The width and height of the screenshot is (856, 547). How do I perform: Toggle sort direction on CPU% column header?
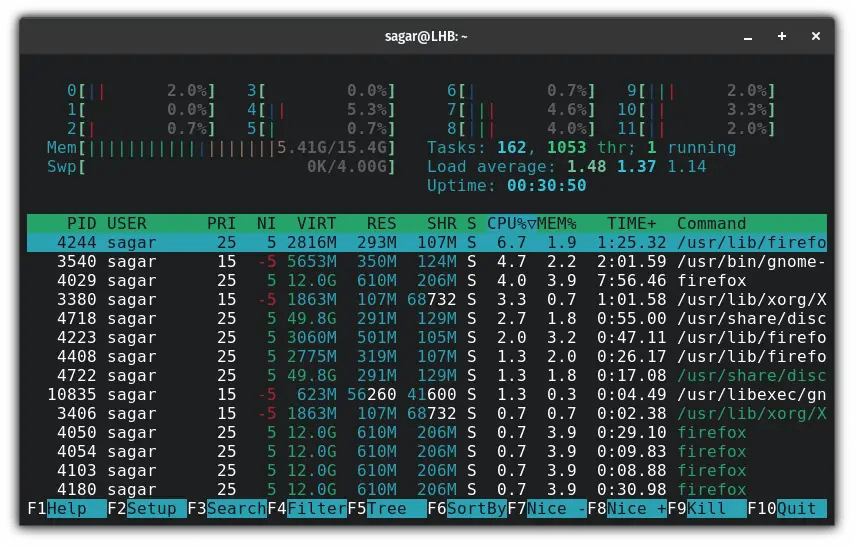pyautogui.click(x=512, y=223)
